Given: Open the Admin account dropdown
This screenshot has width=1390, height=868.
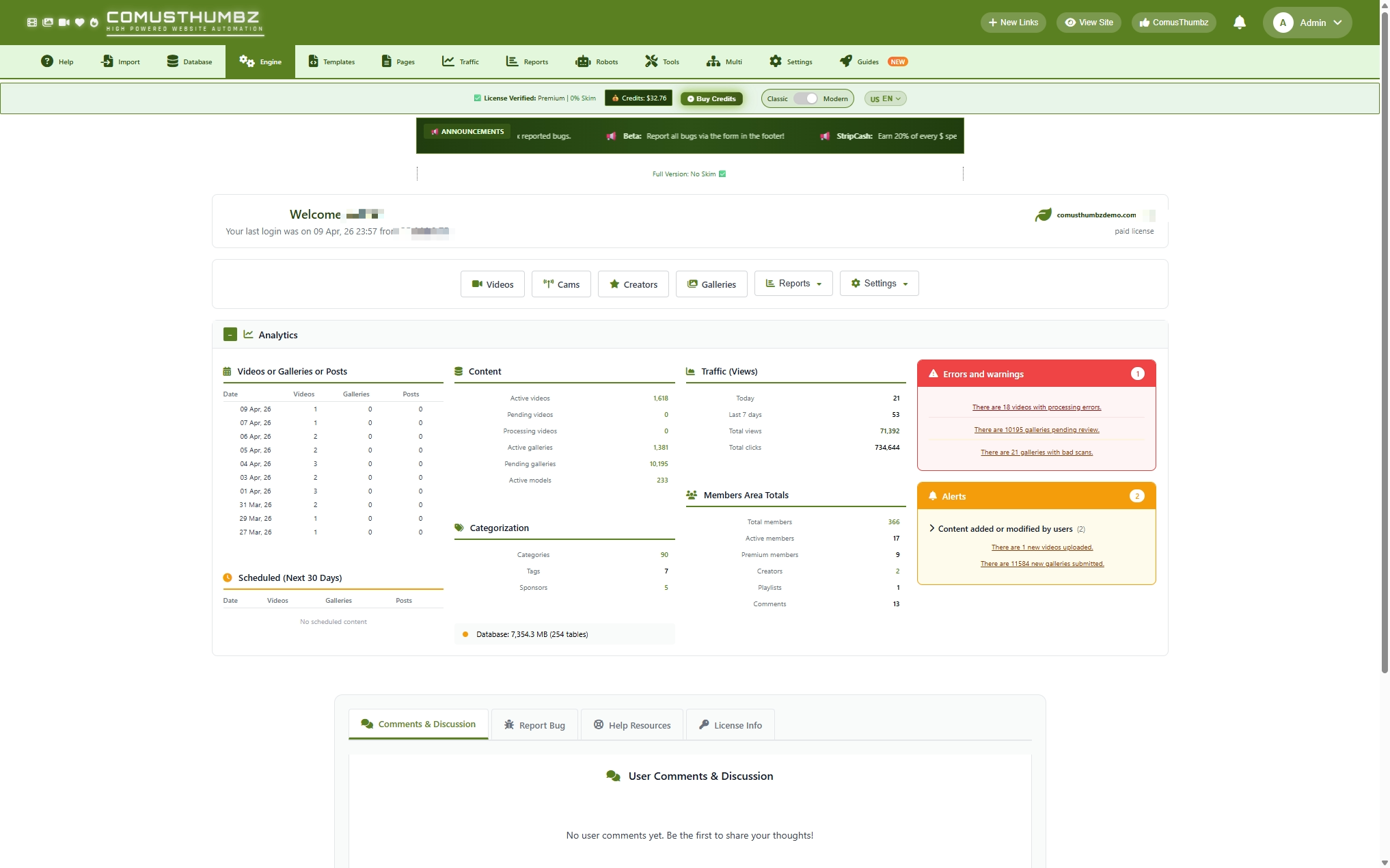Looking at the screenshot, I should coord(1307,23).
